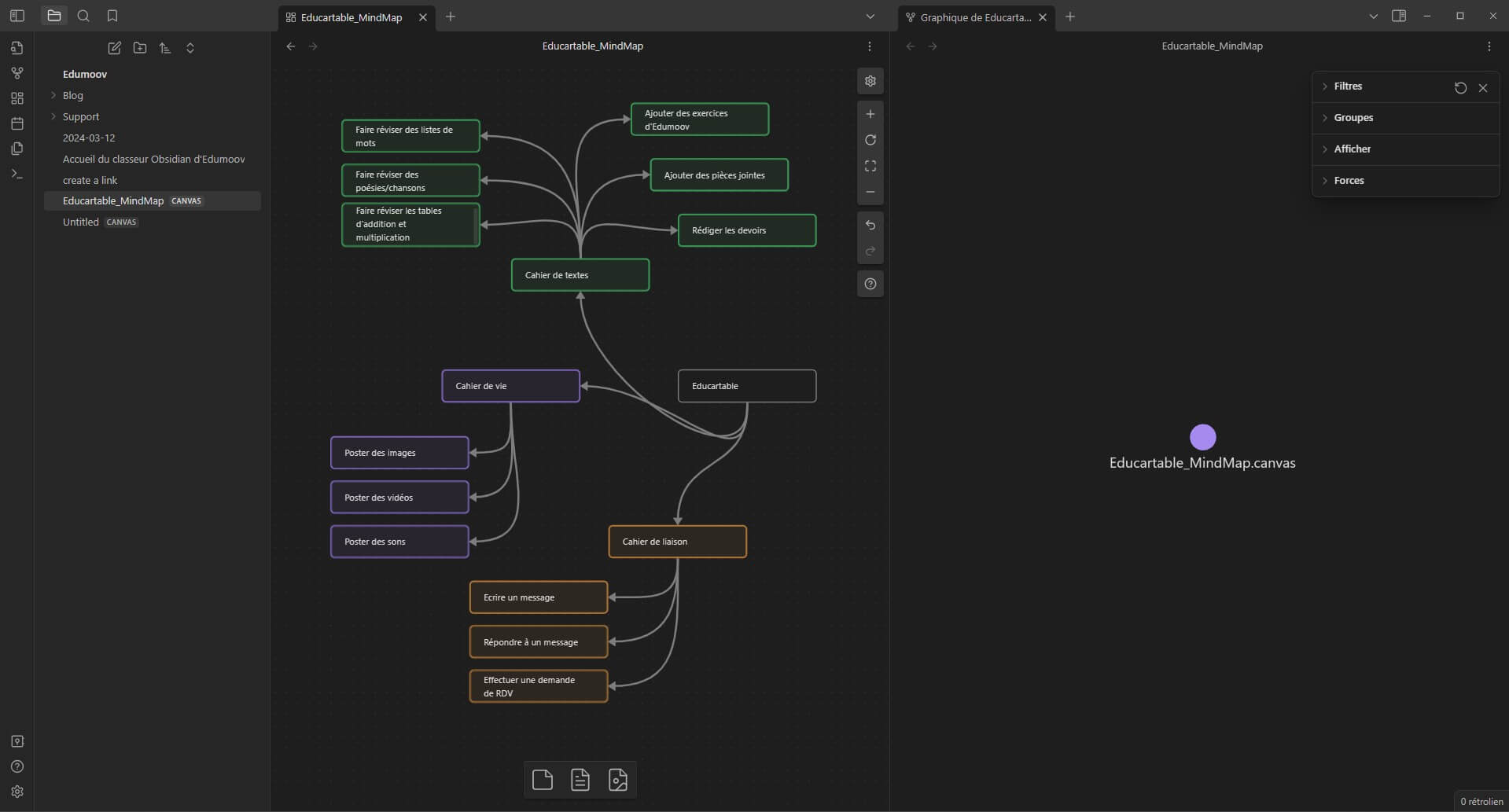Screen dimensions: 1509x812
Task: Add blank card to canvas
Action: [x=543, y=780]
